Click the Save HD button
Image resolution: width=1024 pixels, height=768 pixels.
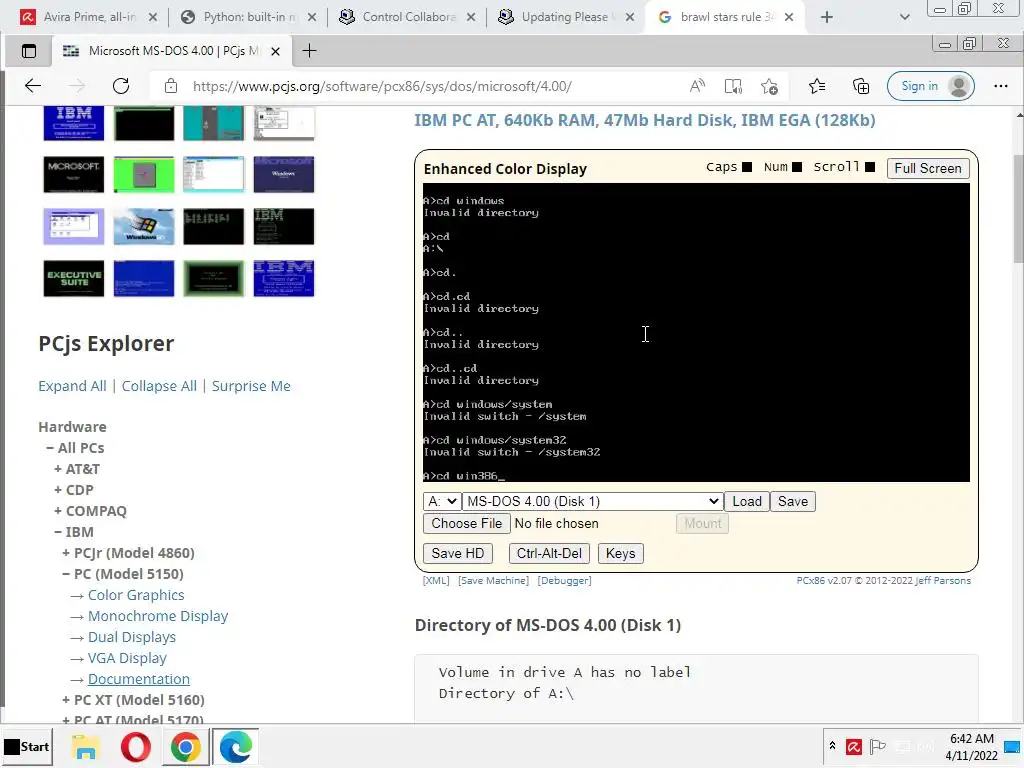click(x=458, y=554)
